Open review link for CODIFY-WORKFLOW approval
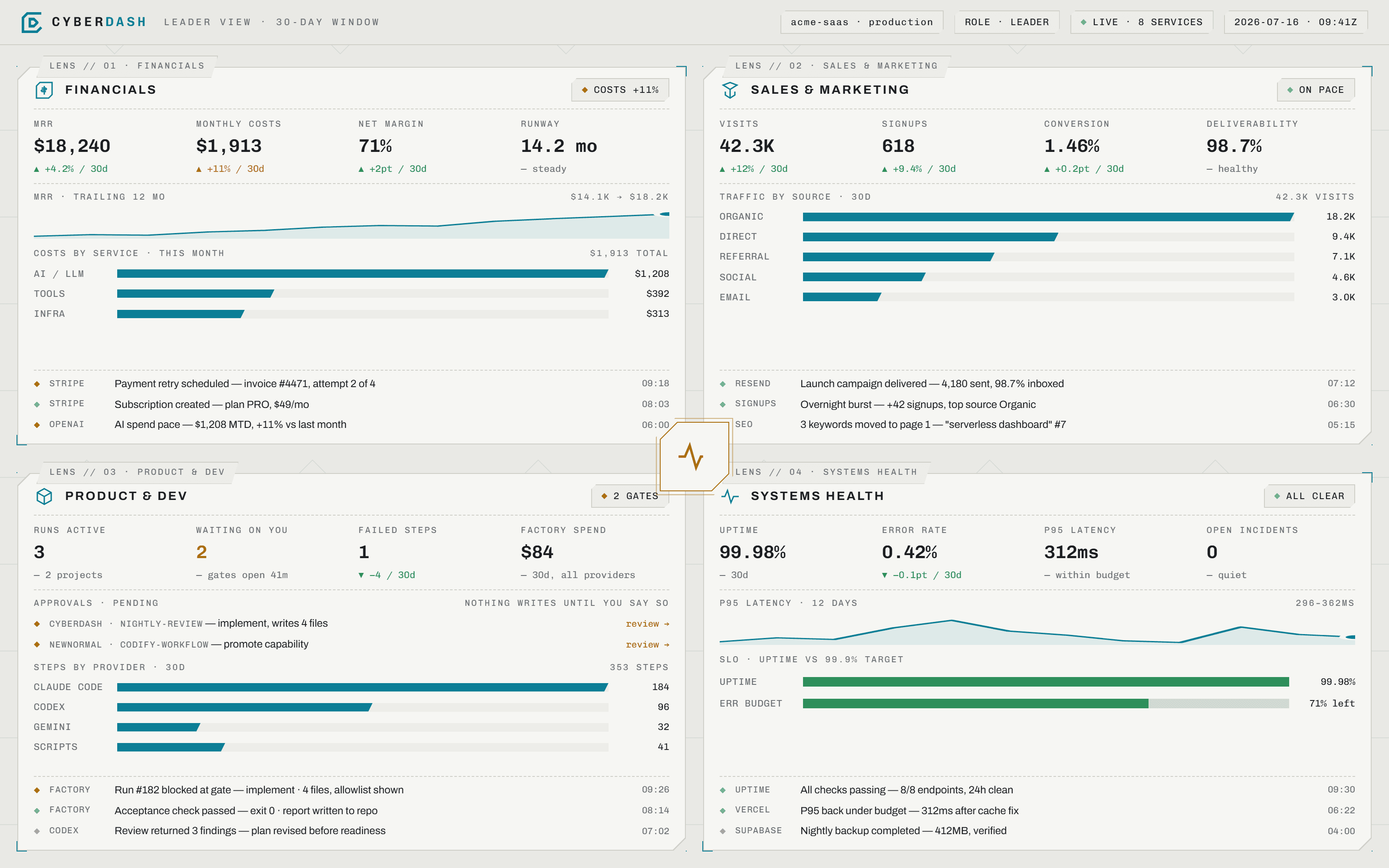 (x=647, y=644)
